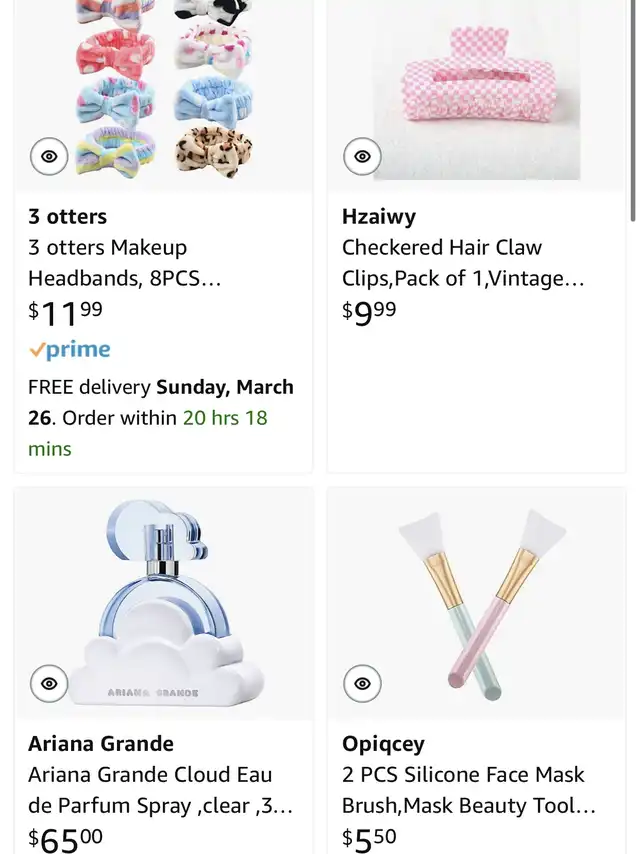Tap eye icon on 3 otters headbands
The width and height of the screenshot is (640, 854).
pyautogui.click(x=49, y=156)
